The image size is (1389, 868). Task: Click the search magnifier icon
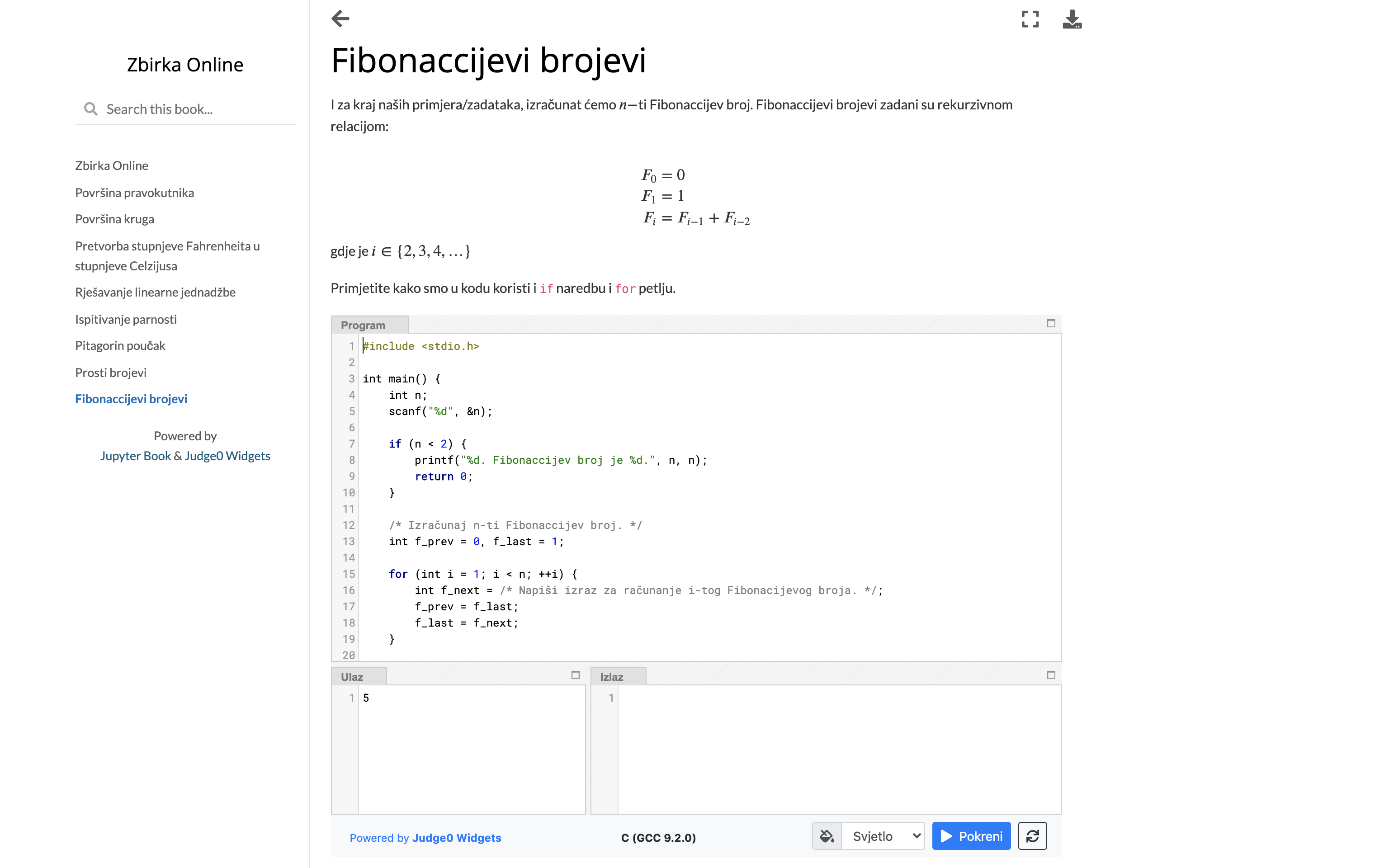(x=91, y=109)
